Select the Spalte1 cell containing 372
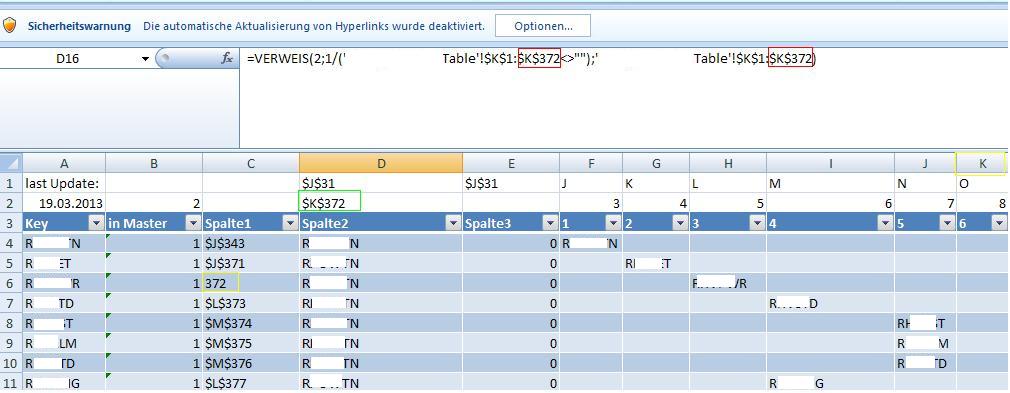 click(251, 283)
